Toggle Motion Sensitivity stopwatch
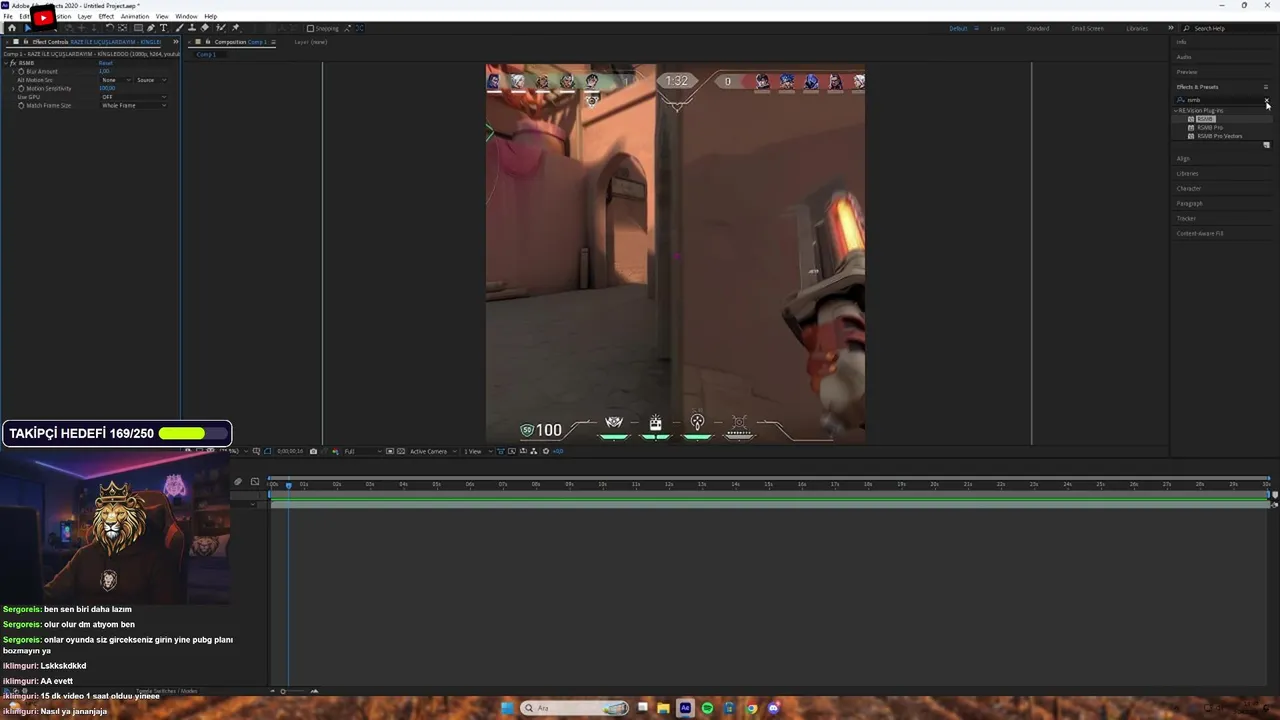The width and height of the screenshot is (1280, 720). point(21,89)
